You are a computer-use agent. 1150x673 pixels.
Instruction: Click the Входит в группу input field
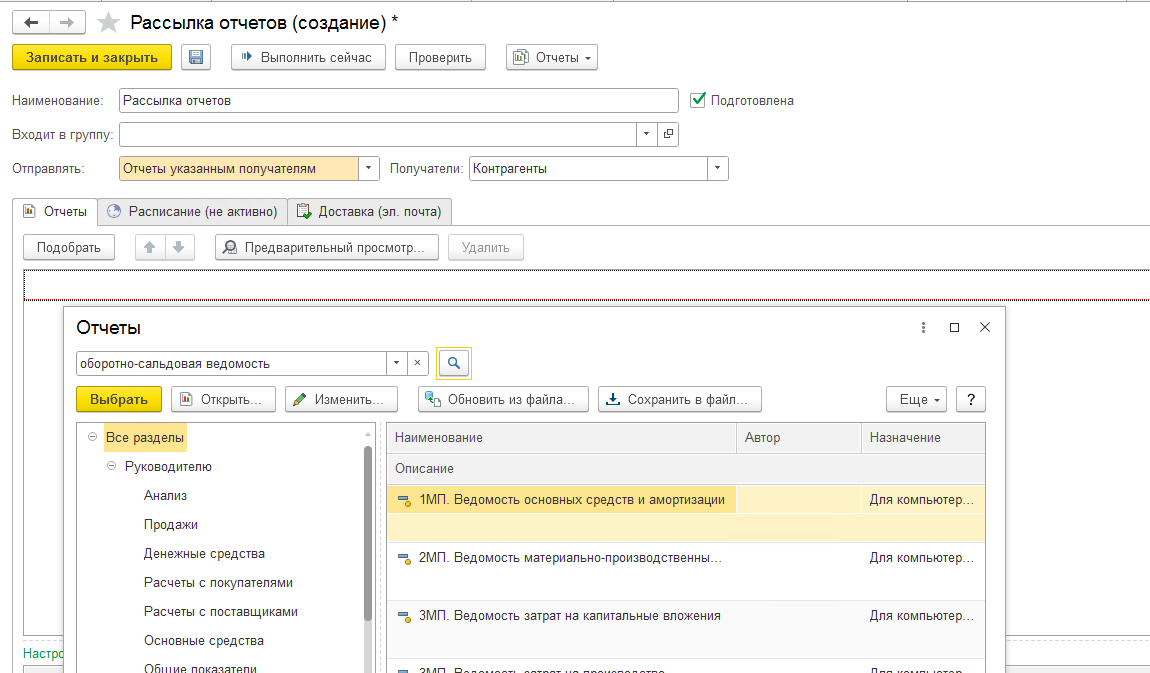[x=378, y=134]
